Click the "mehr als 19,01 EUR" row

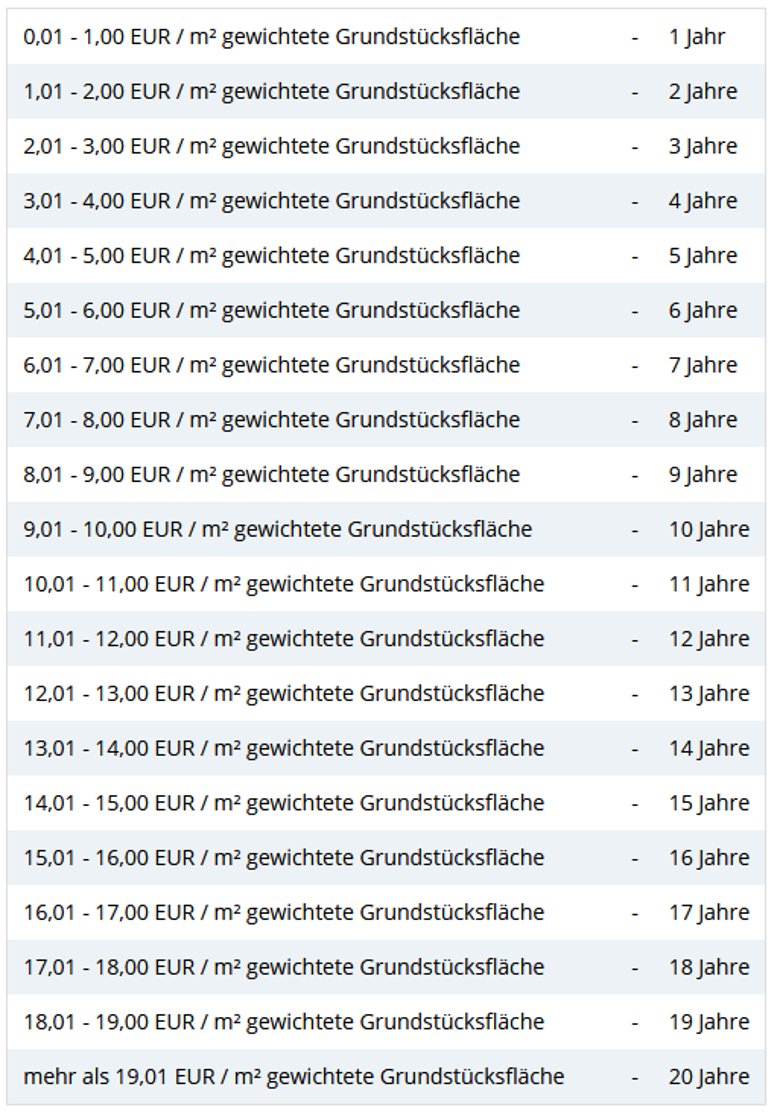(x=293, y=1077)
